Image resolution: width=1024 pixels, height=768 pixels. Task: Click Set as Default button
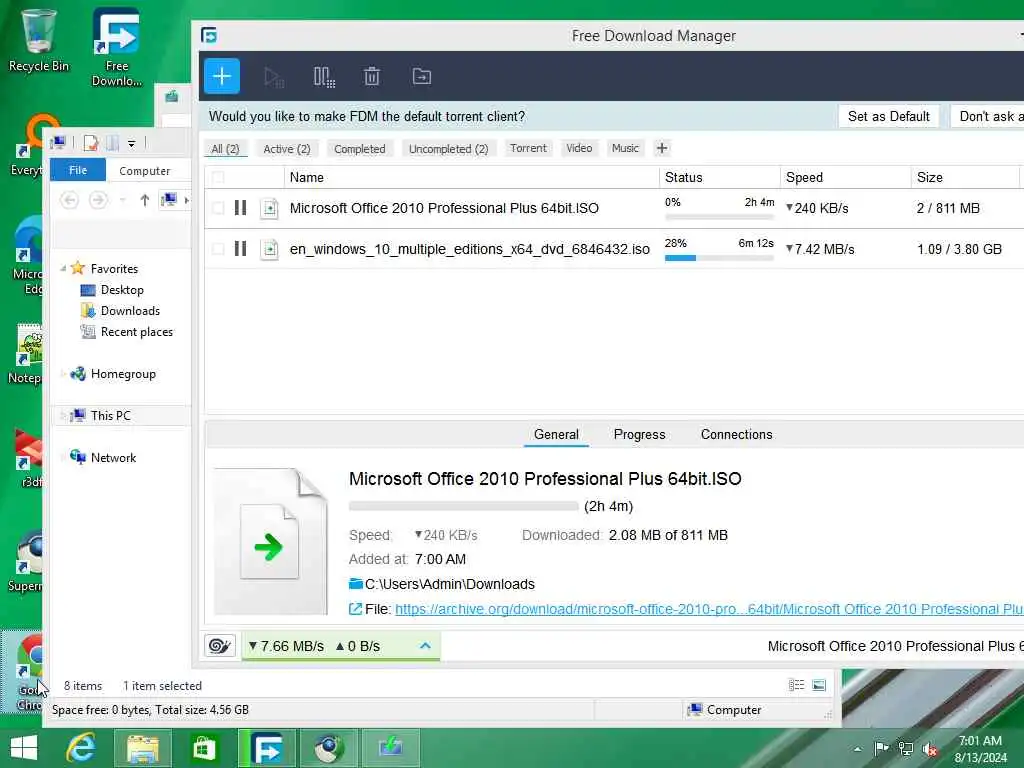point(889,116)
